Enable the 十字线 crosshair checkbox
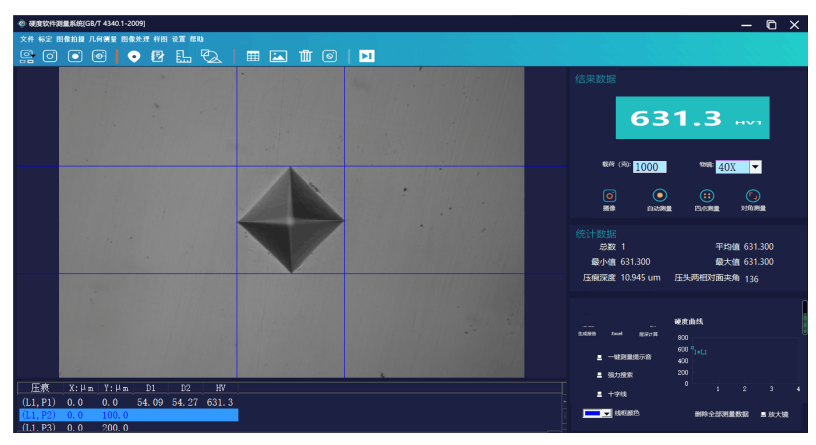This screenshot has height=445, width=816. [x=599, y=394]
